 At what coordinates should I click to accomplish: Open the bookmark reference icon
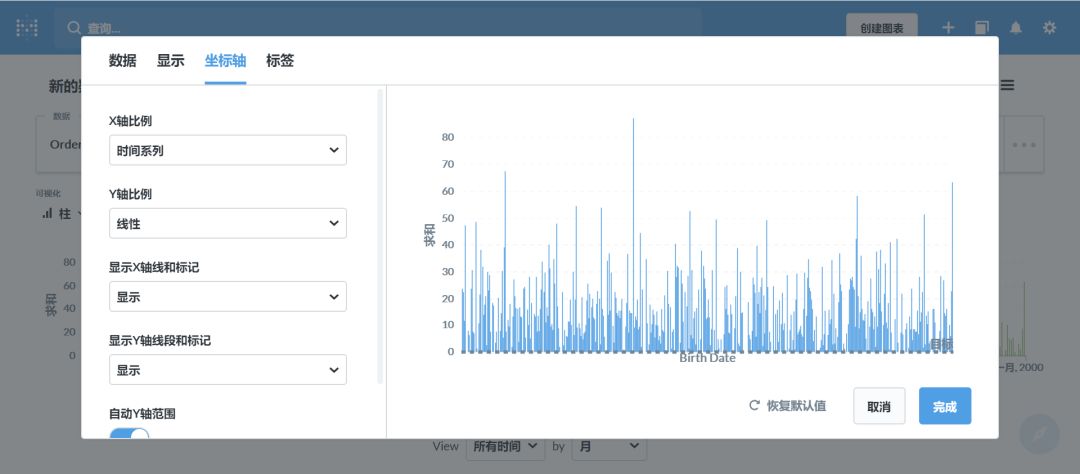[x=982, y=28]
